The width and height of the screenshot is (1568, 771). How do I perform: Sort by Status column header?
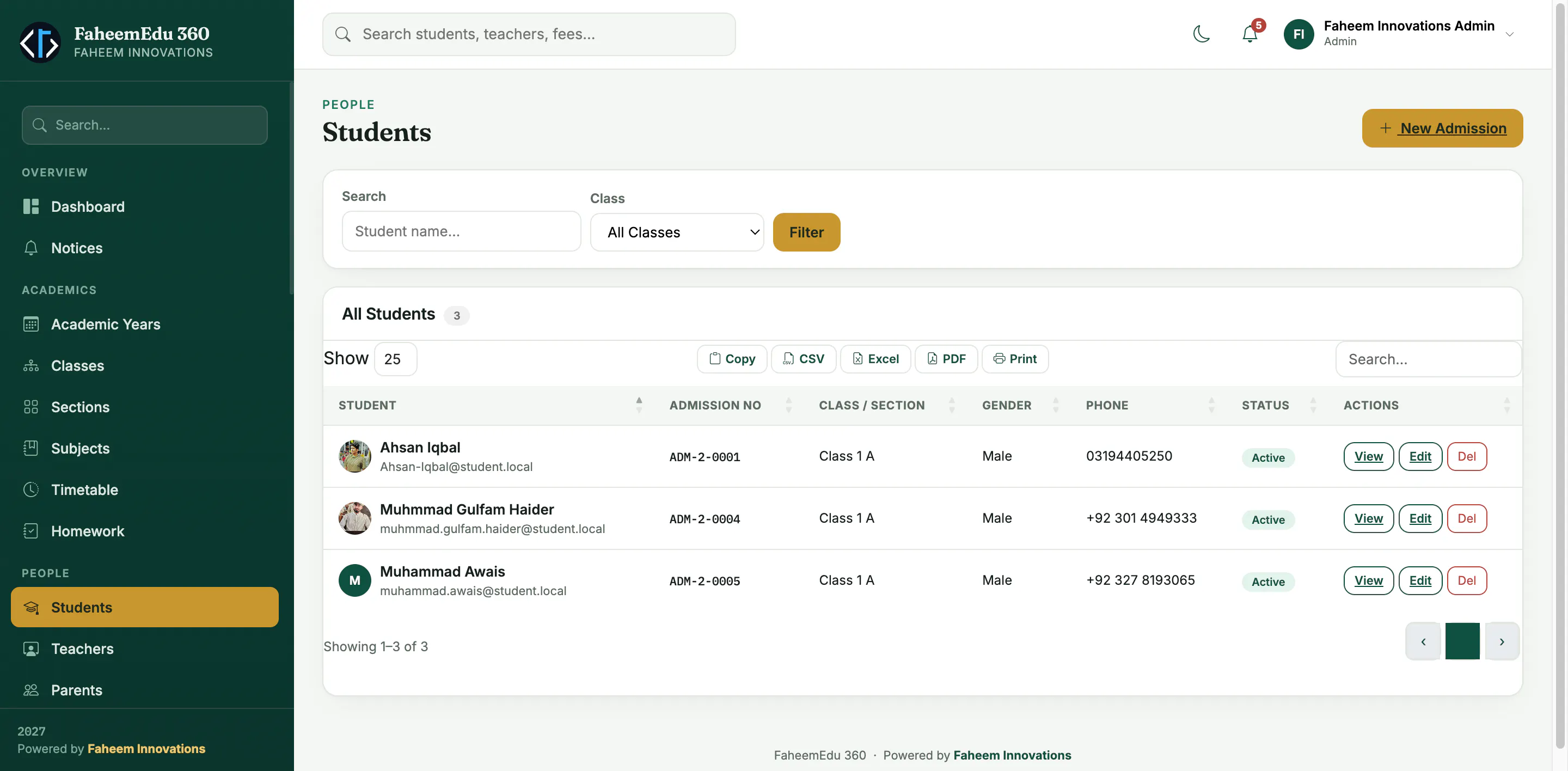click(1278, 406)
